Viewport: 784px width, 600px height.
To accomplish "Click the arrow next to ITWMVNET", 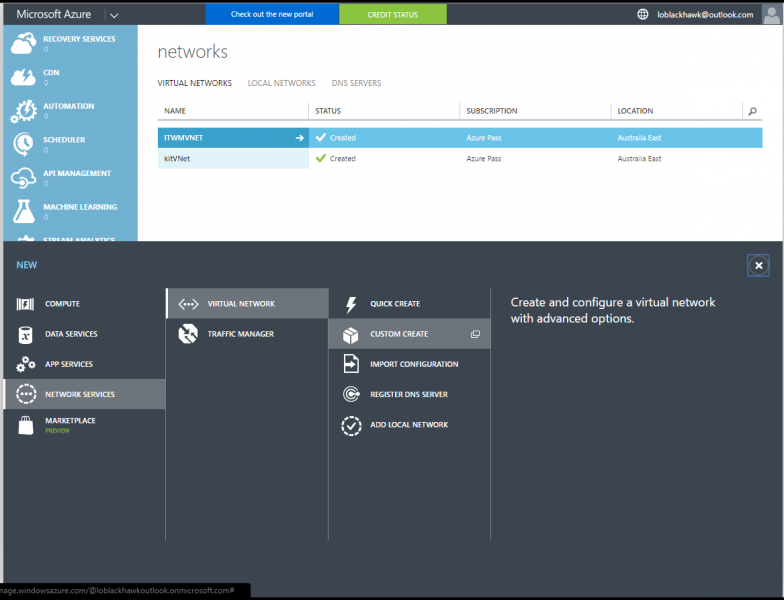I will coord(300,138).
